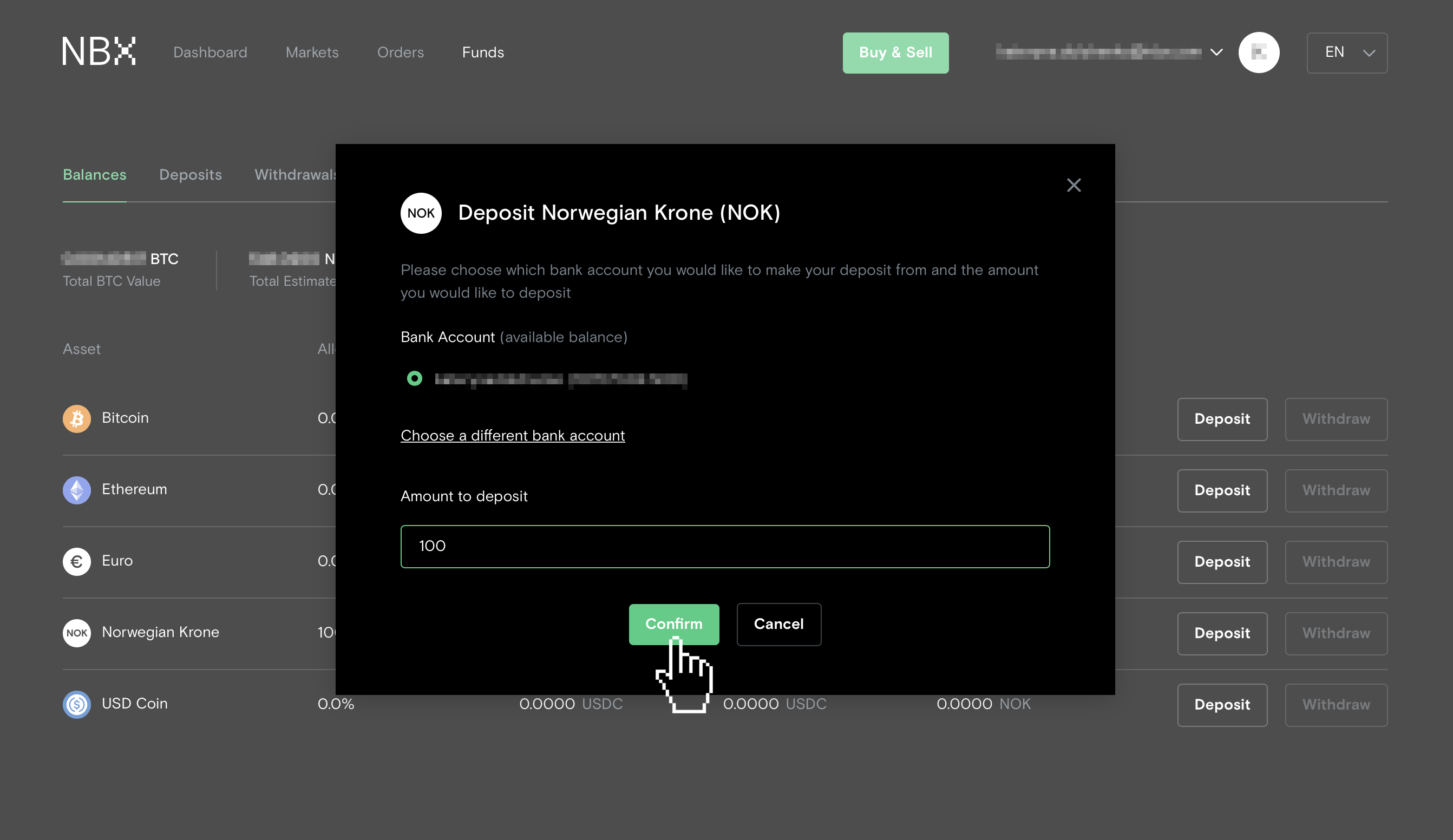The image size is (1453, 840).
Task: Click the user profile avatar
Action: point(1258,52)
